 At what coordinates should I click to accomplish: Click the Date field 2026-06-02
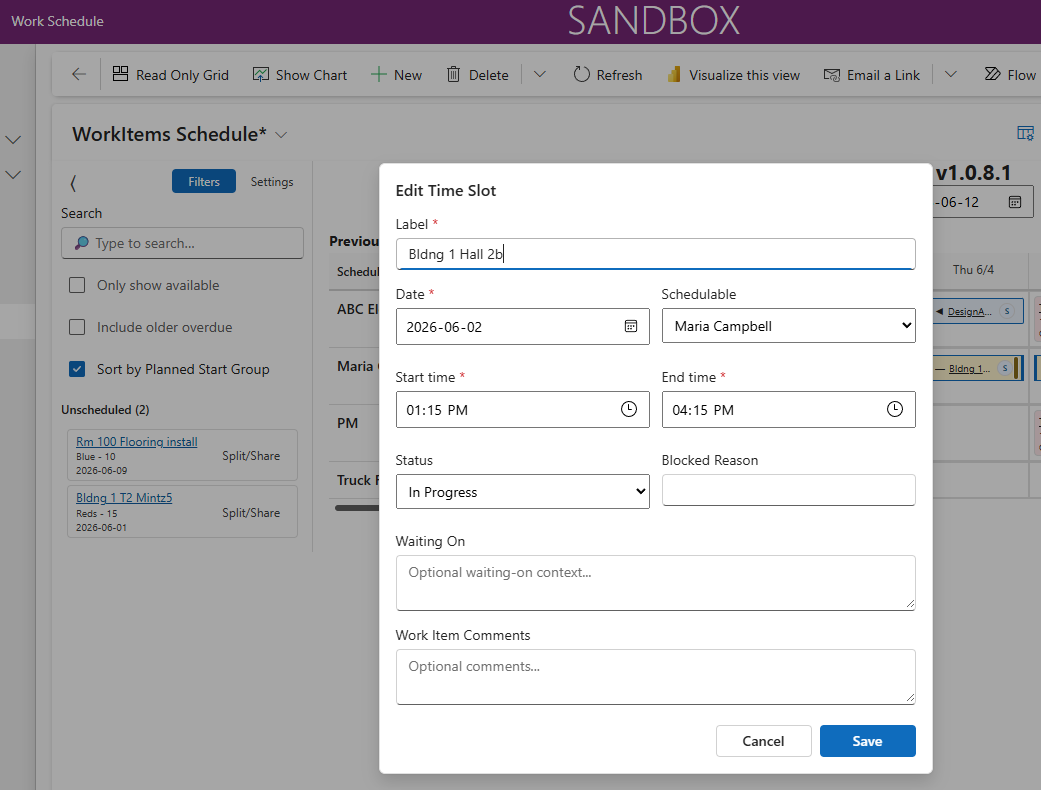click(522, 326)
